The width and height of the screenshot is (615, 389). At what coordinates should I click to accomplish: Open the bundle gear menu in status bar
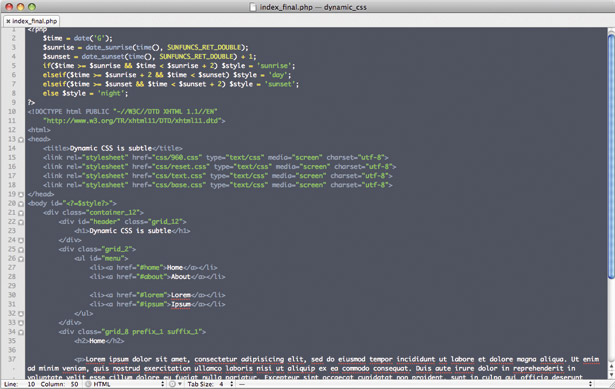pyautogui.click(x=175, y=384)
